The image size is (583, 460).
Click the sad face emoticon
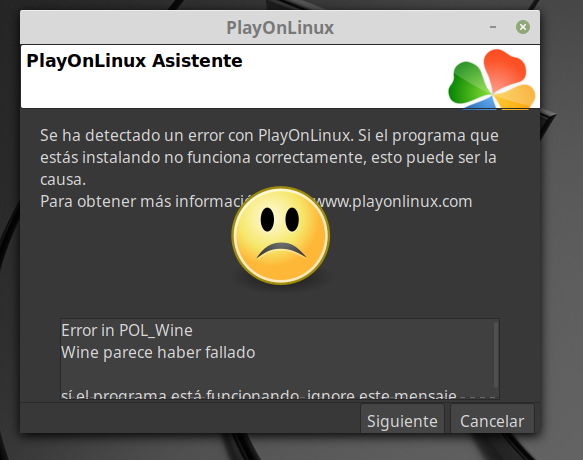tap(281, 236)
